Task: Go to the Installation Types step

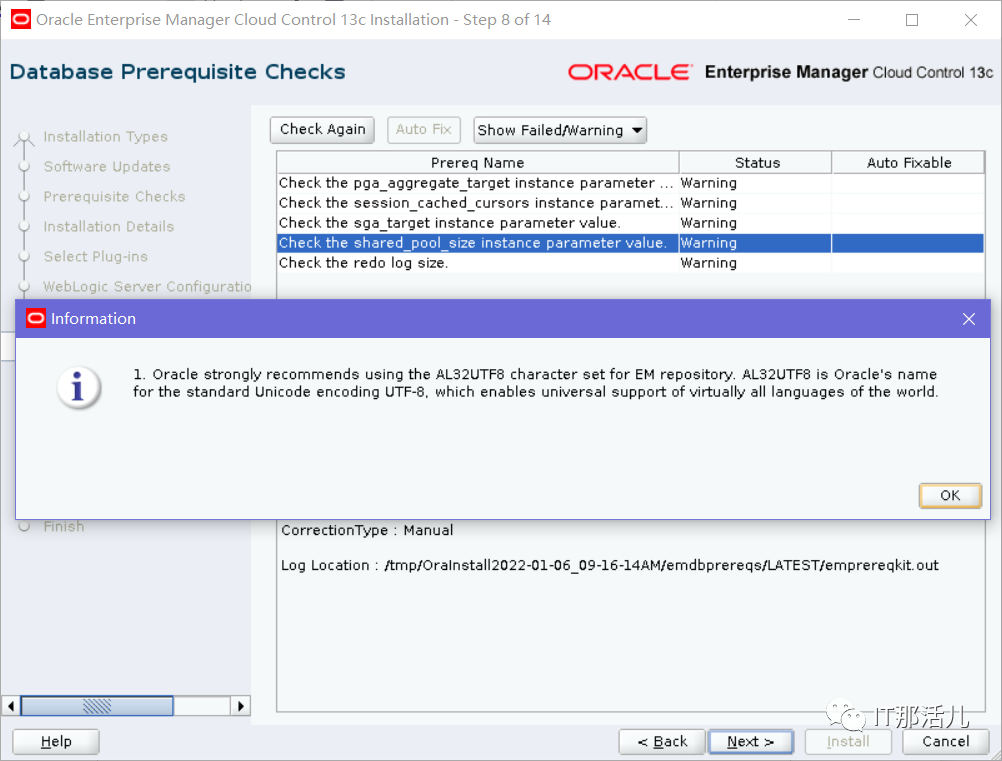Action: click(105, 137)
